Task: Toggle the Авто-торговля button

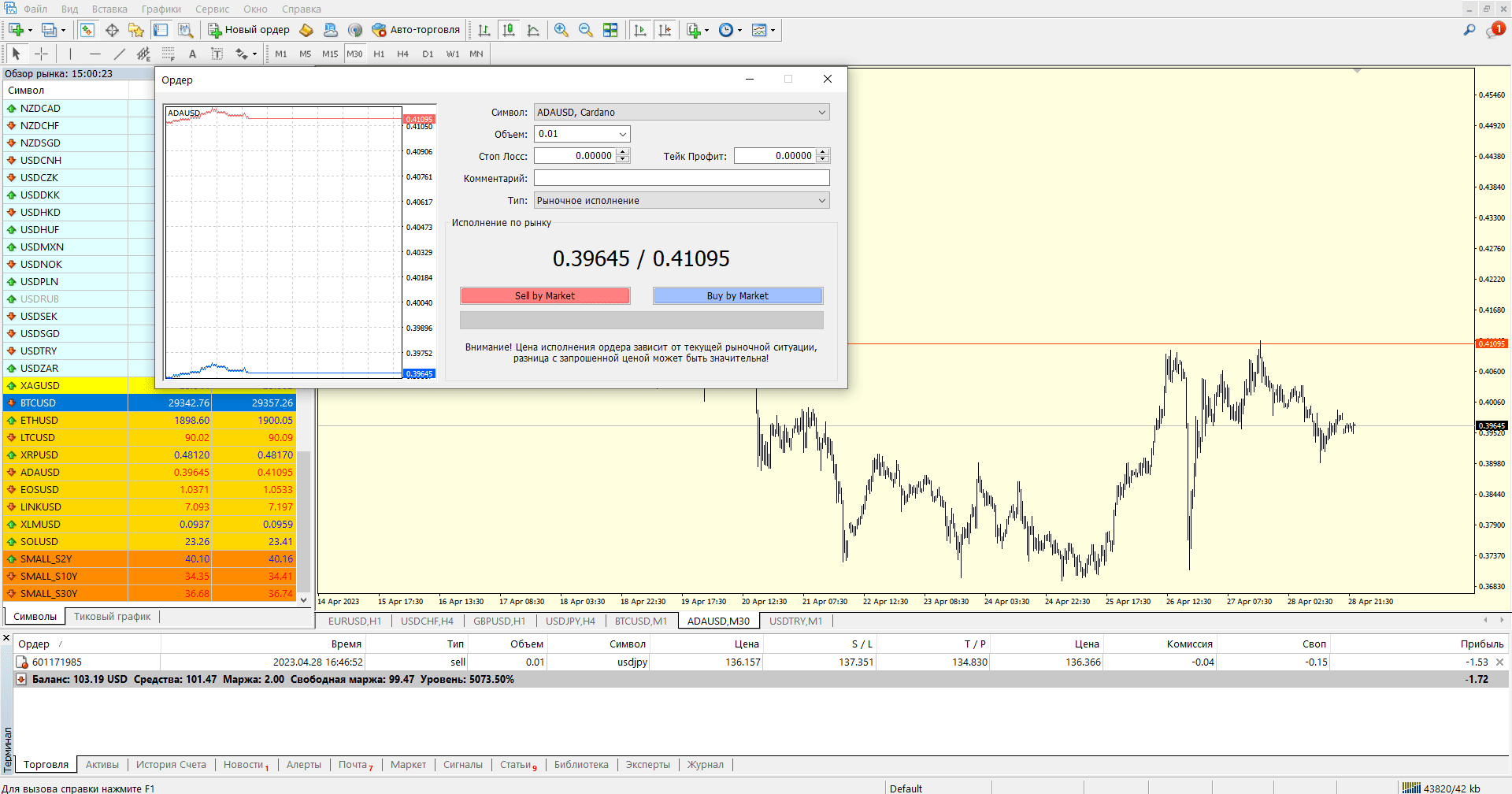Action: (x=416, y=30)
